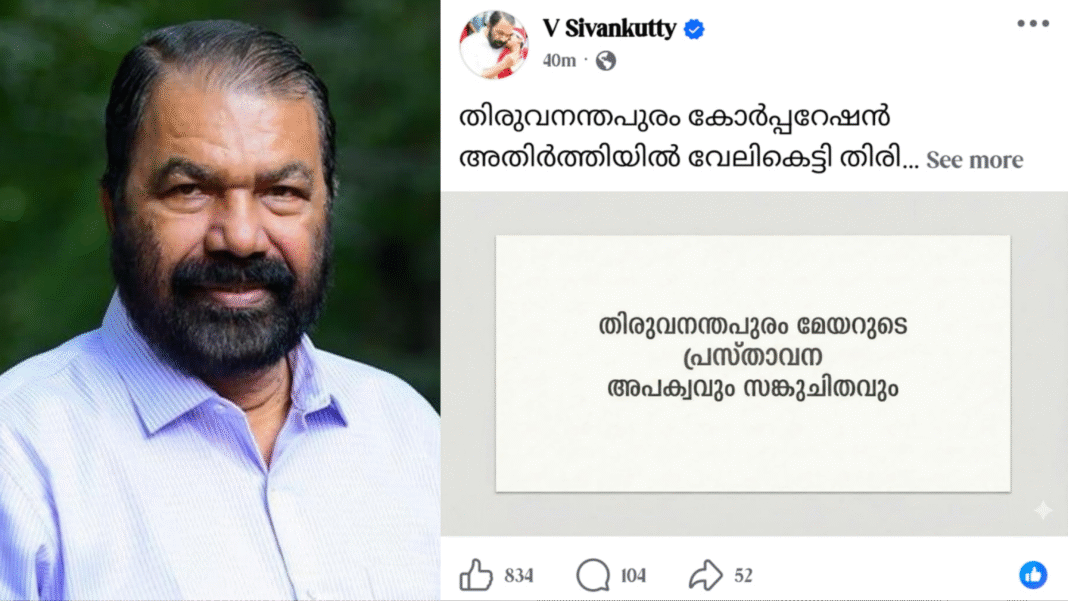Image resolution: width=1068 pixels, height=601 pixels.
Task: Click the mayor statement text in the card
Action: [753, 356]
